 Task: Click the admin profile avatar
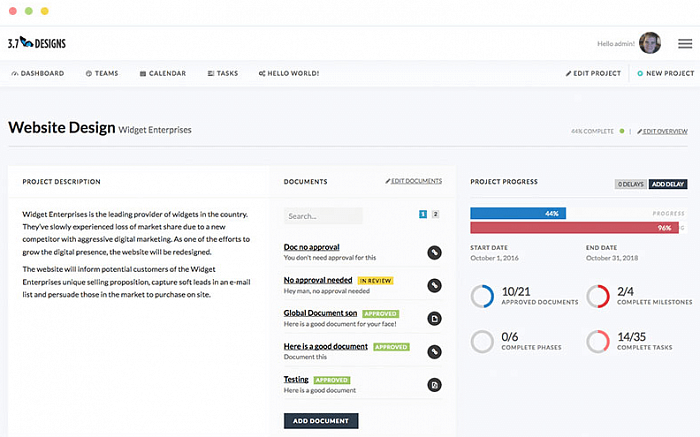[650, 43]
